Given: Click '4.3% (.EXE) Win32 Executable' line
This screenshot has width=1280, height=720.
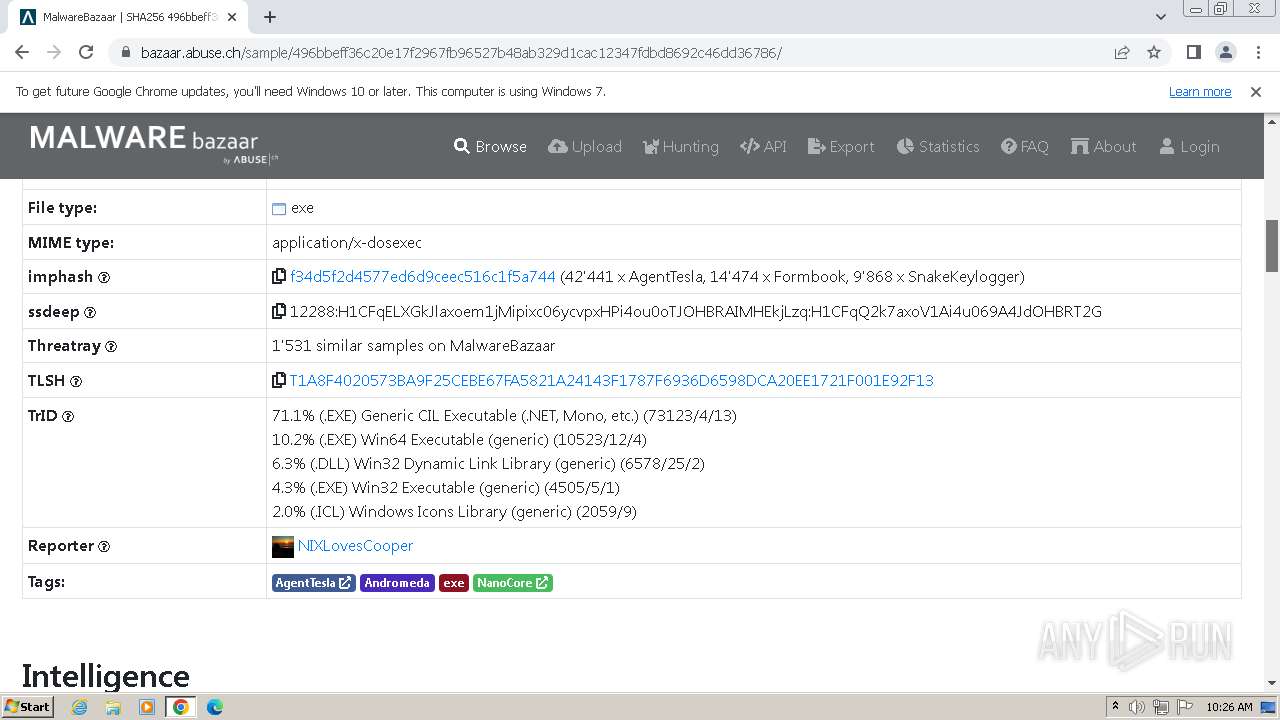Looking at the screenshot, I should (446, 488).
